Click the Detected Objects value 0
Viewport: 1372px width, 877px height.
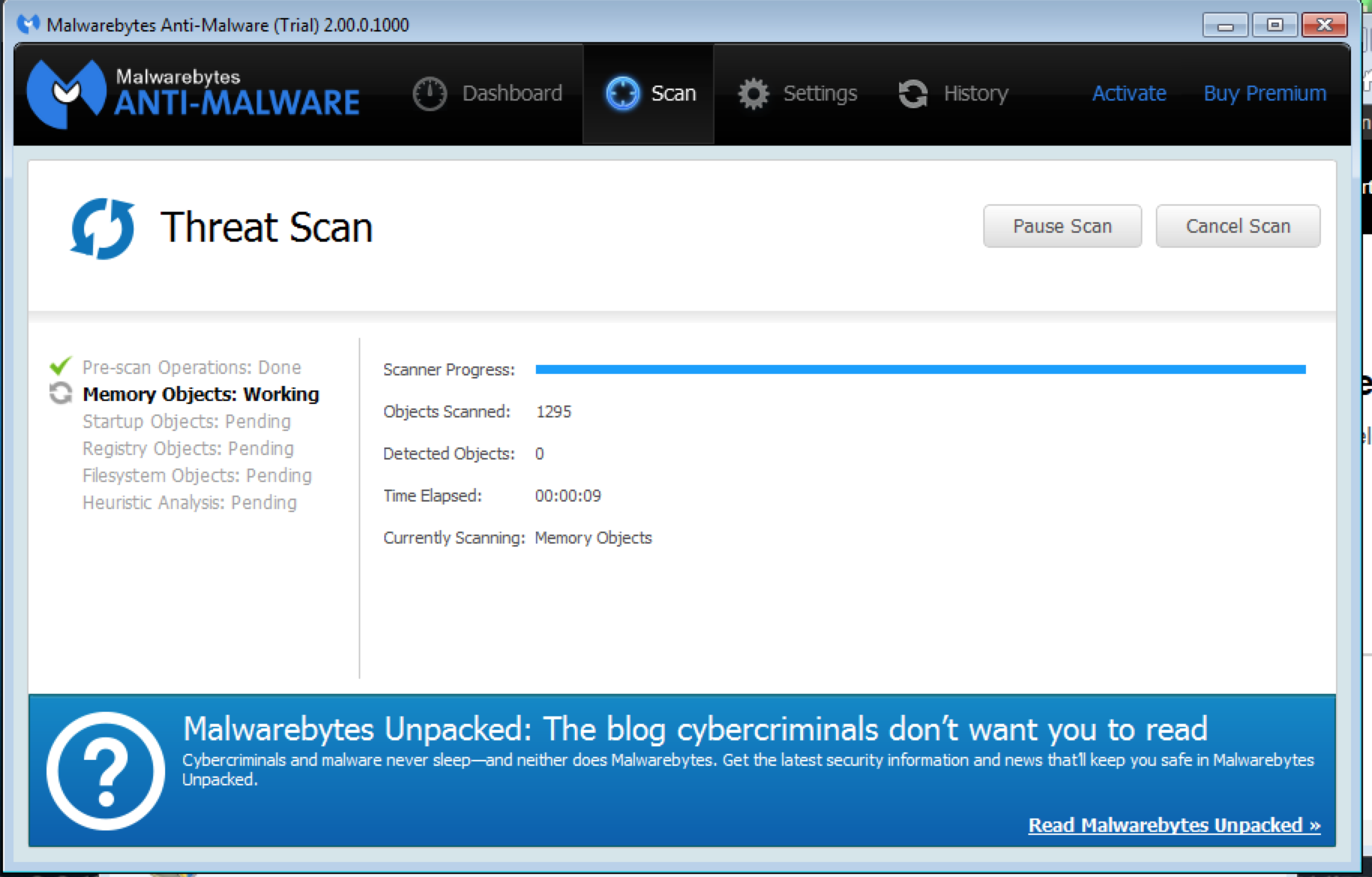[540, 454]
